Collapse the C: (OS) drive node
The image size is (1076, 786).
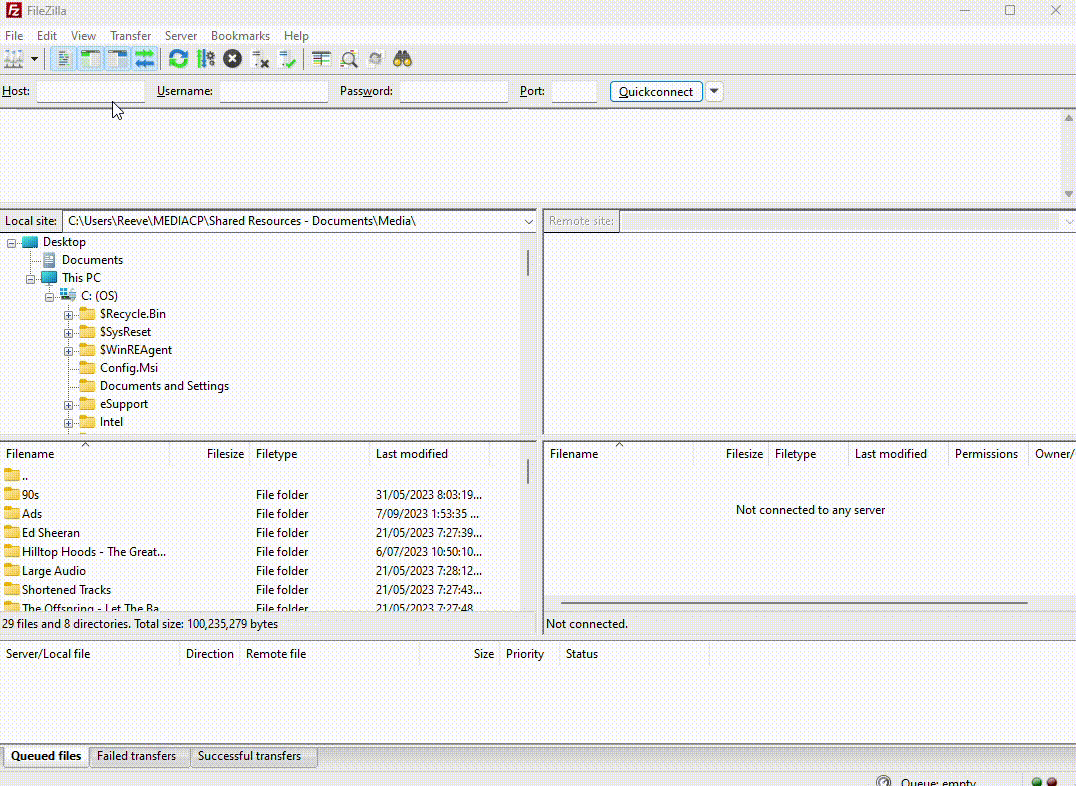click(49, 297)
